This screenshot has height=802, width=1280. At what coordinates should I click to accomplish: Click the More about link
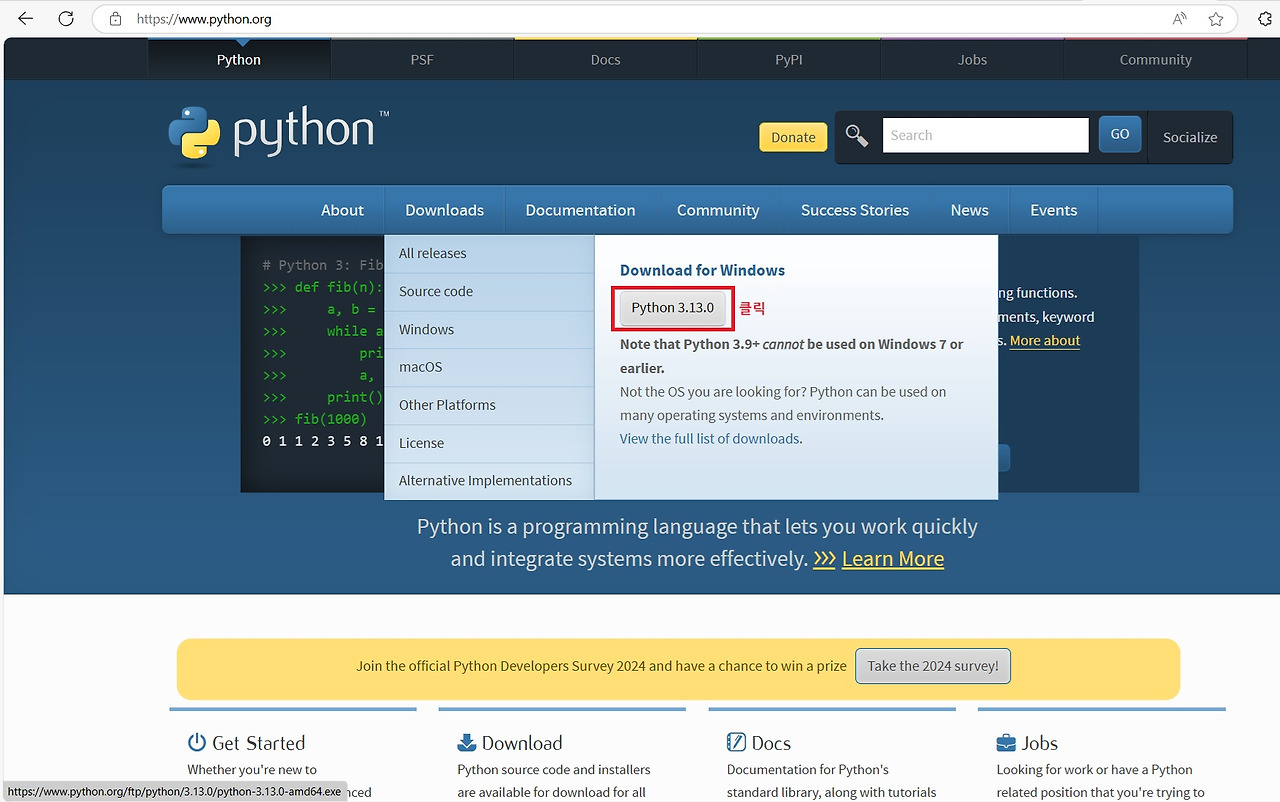click(1045, 341)
